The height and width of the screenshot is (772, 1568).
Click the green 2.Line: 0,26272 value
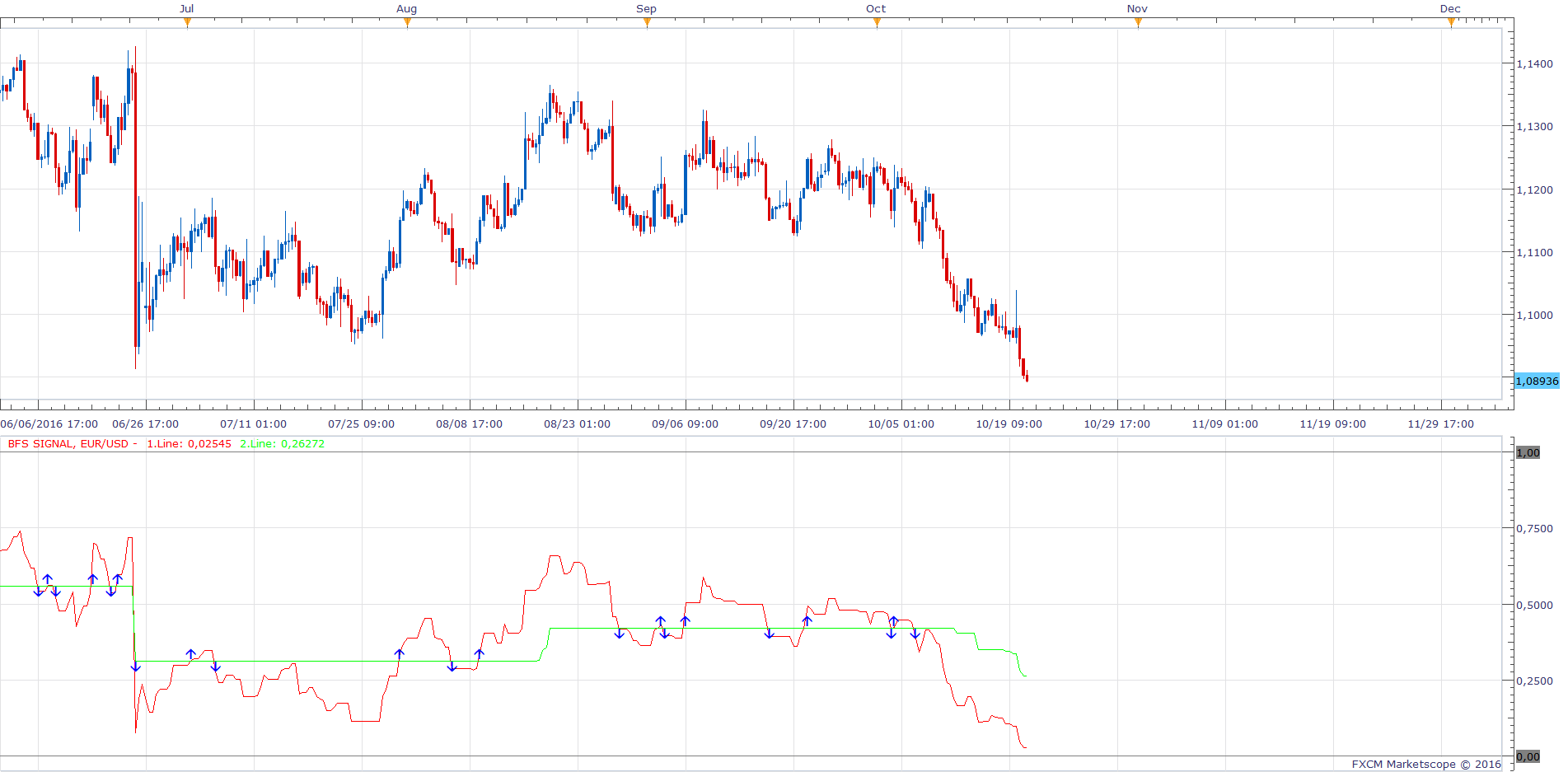pyautogui.click(x=283, y=444)
